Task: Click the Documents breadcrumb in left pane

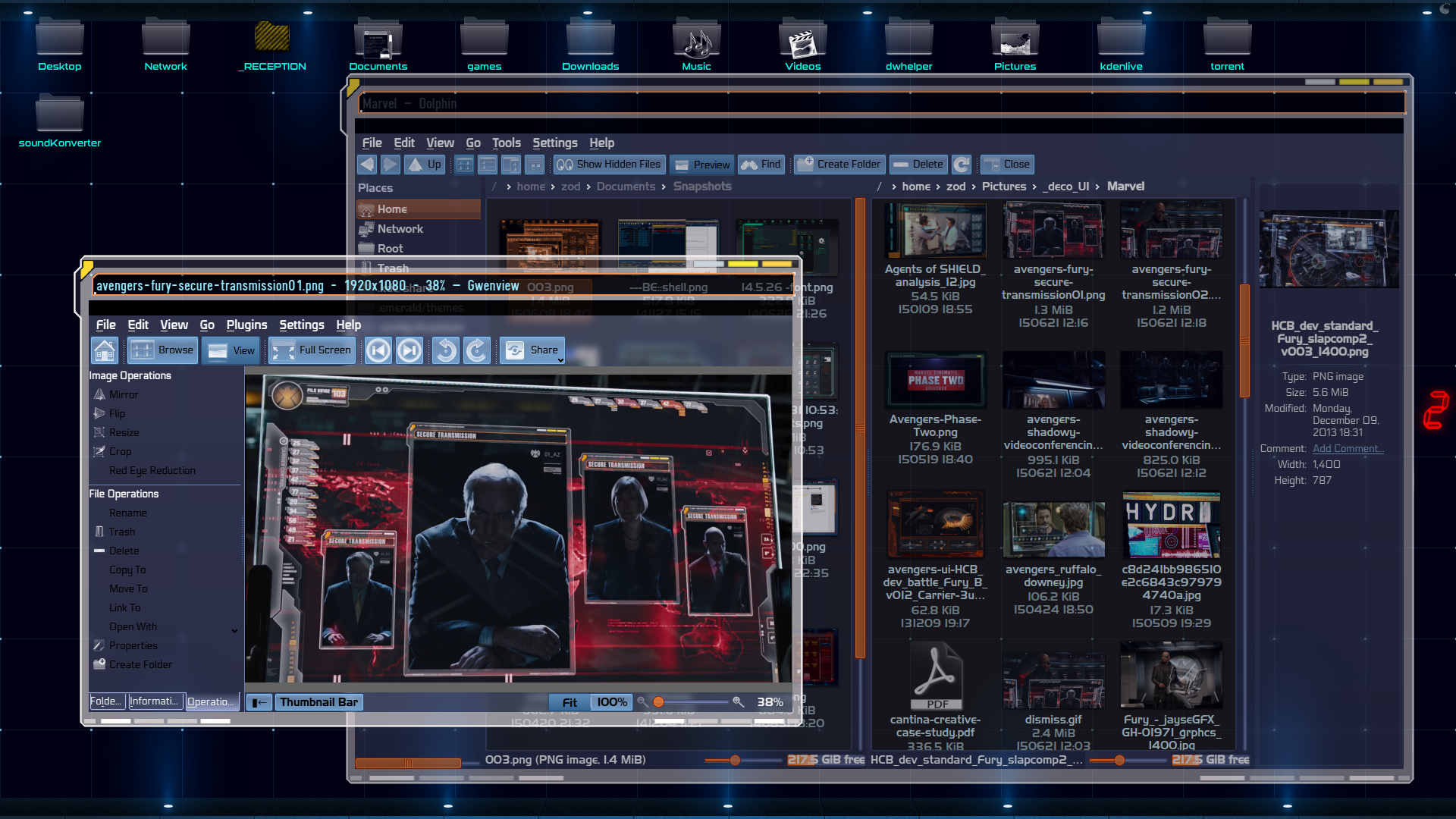Action: click(x=626, y=187)
